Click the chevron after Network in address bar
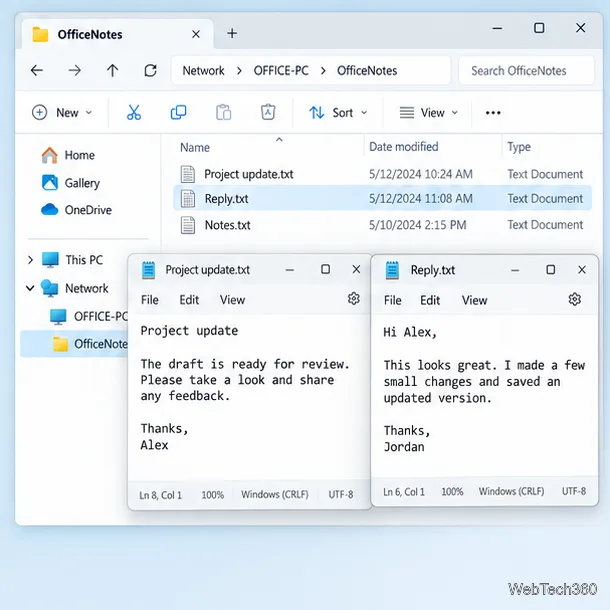This screenshot has height=610, width=610. coord(239,71)
